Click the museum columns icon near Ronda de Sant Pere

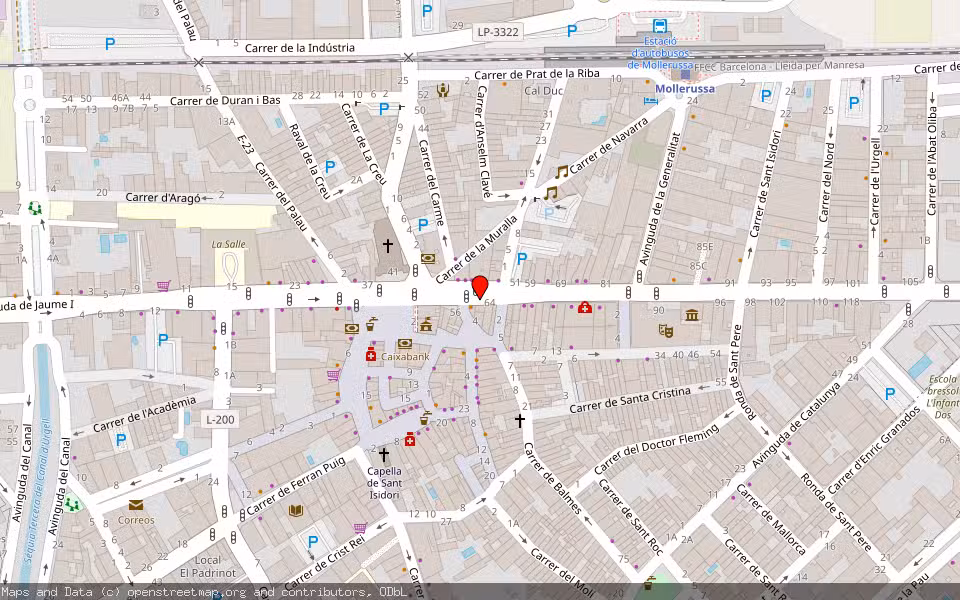[x=691, y=315]
